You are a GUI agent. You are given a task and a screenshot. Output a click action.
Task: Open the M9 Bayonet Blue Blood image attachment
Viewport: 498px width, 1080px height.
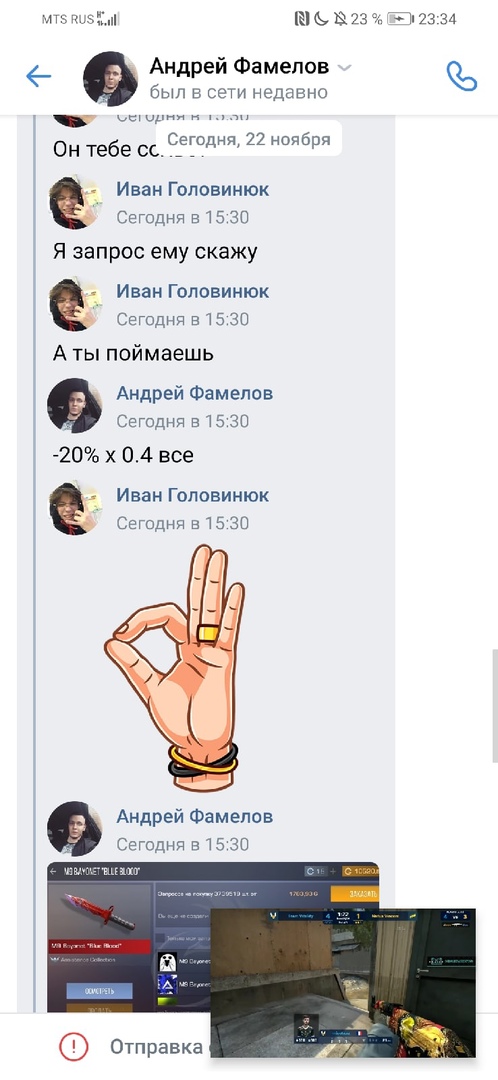[129, 937]
